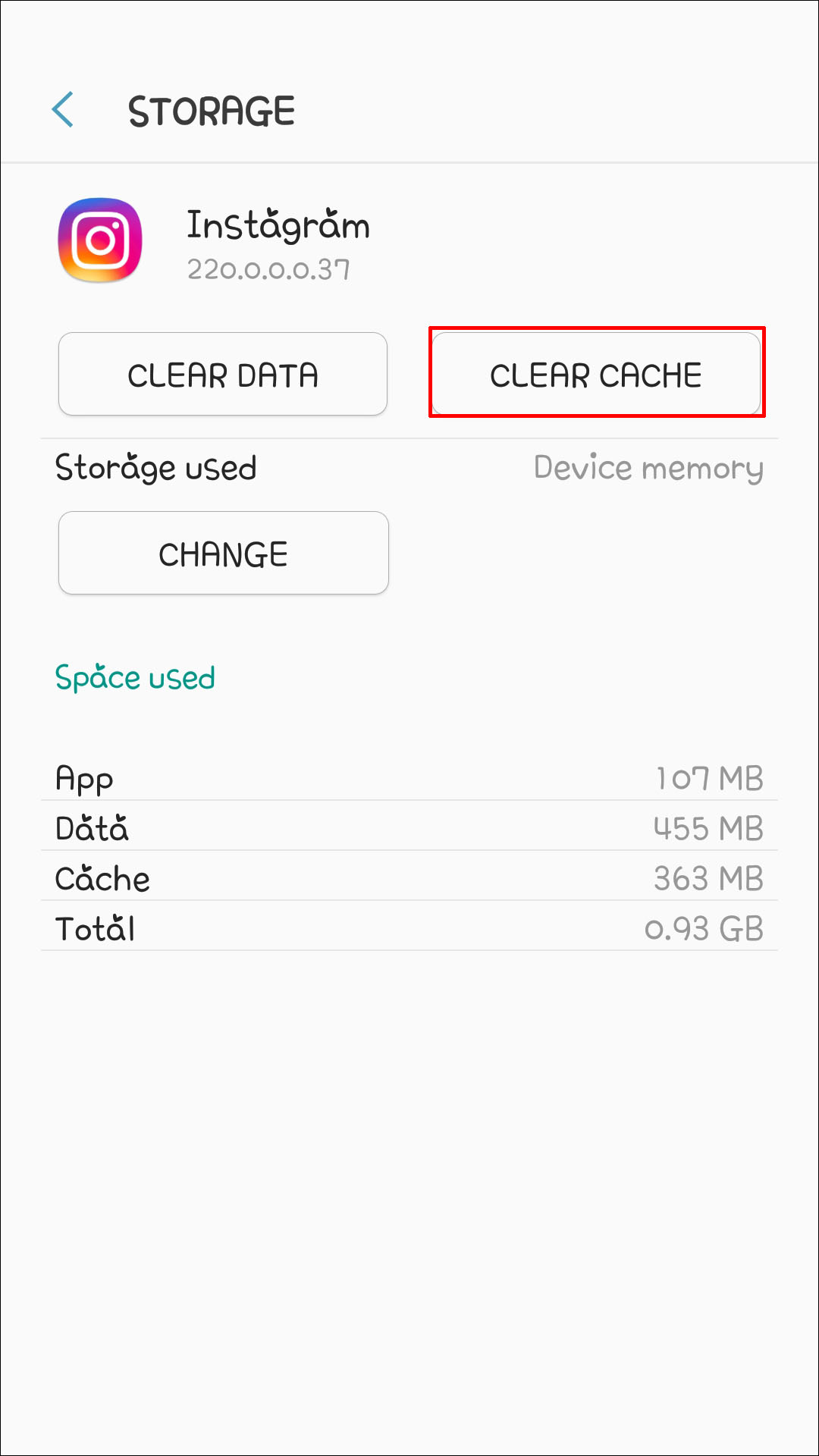
Task: Tap the 363 MB cache size value
Action: click(708, 879)
